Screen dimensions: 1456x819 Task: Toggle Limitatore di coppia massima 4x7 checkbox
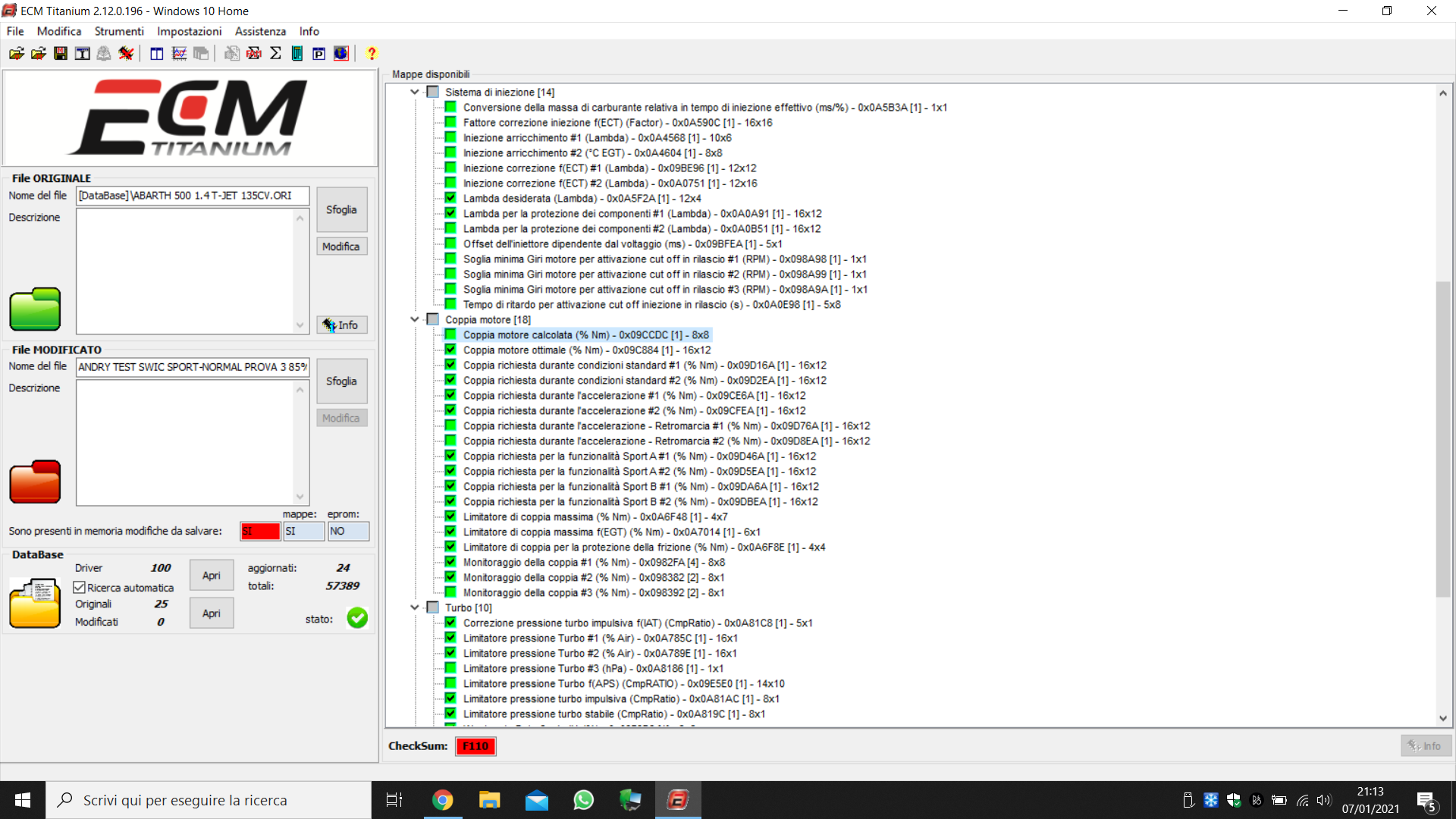click(450, 516)
